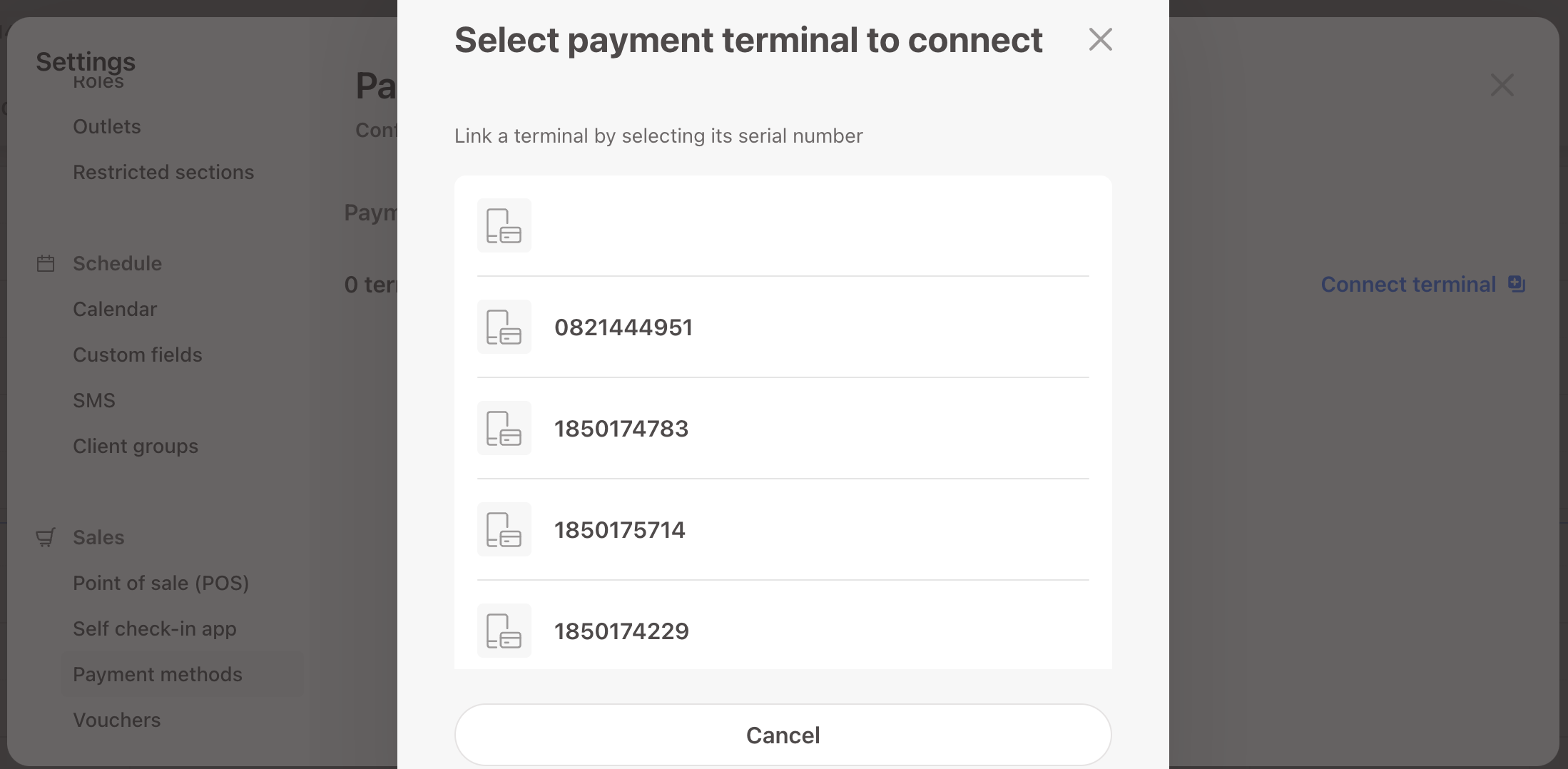The width and height of the screenshot is (1568, 769).
Task: Click the Connect terminal plus icon
Action: pyautogui.click(x=1517, y=284)
